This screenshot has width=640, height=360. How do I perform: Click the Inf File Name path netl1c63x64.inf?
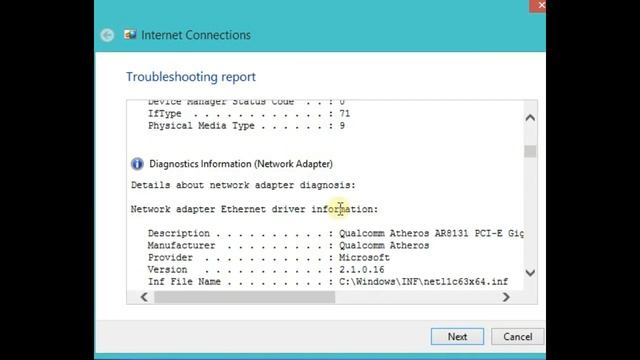click(424, 282)
